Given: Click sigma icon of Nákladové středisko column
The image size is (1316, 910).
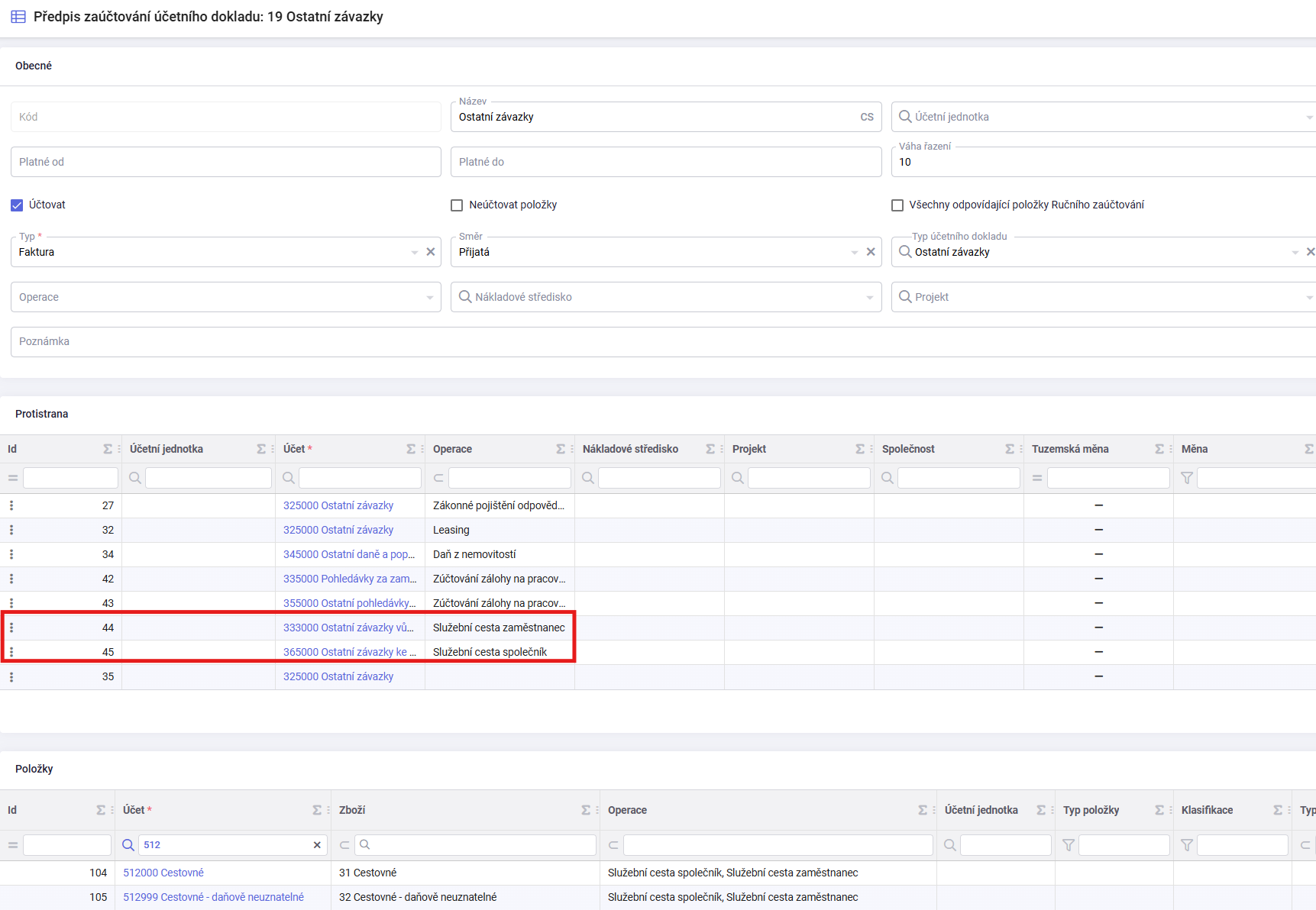Looking at the screenshot, I should pos(710,449).
